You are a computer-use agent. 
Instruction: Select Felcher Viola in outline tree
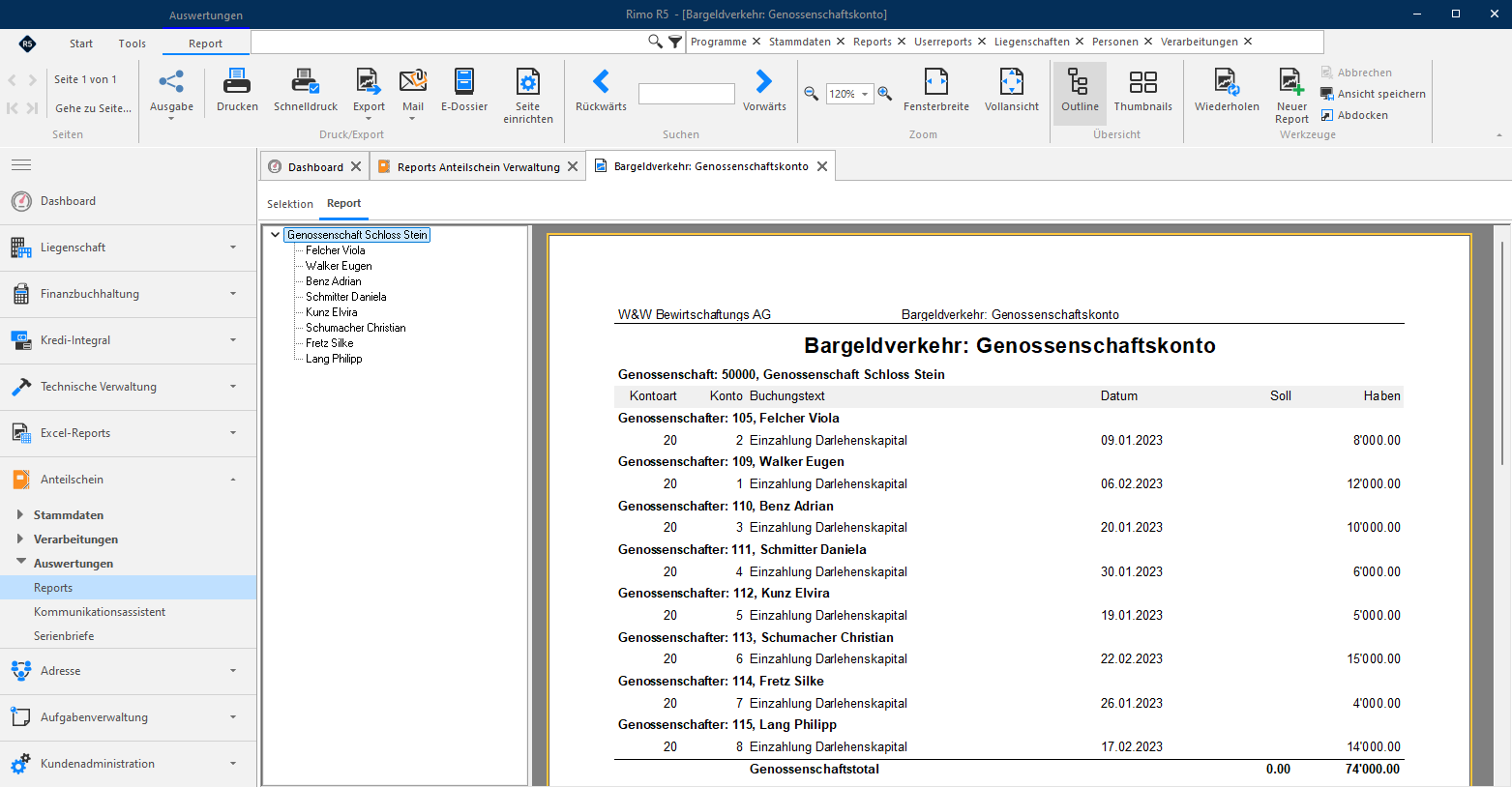point(335,250)
